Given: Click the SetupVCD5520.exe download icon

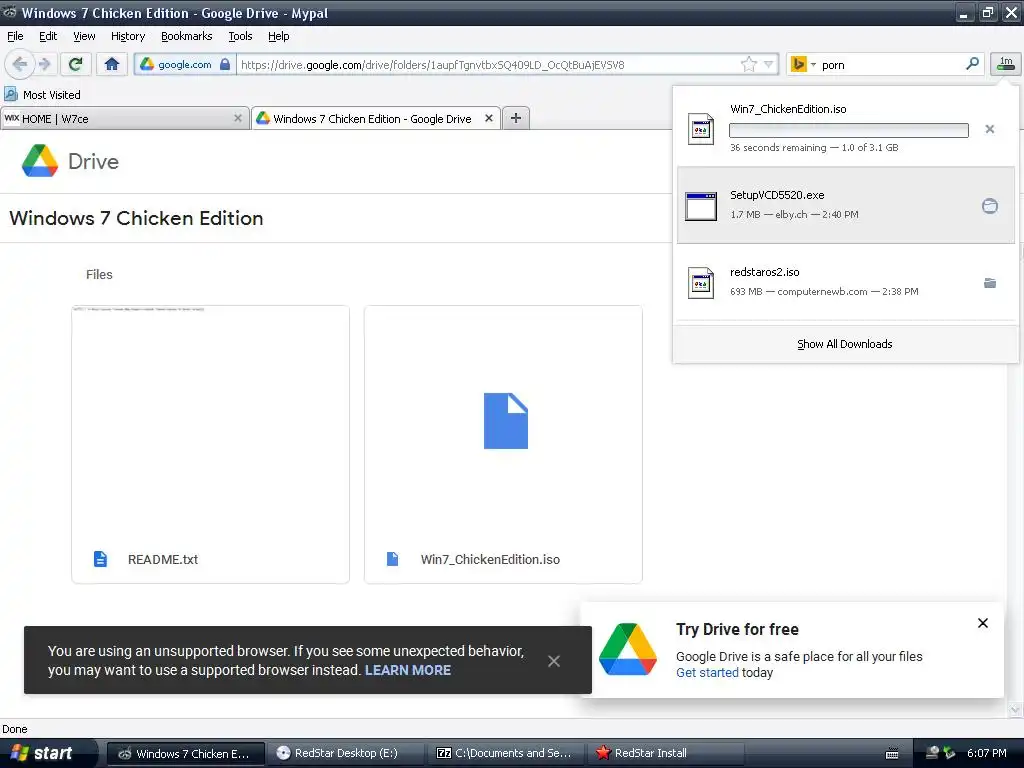Looking at the screenshot, I should tap(701, 206).
